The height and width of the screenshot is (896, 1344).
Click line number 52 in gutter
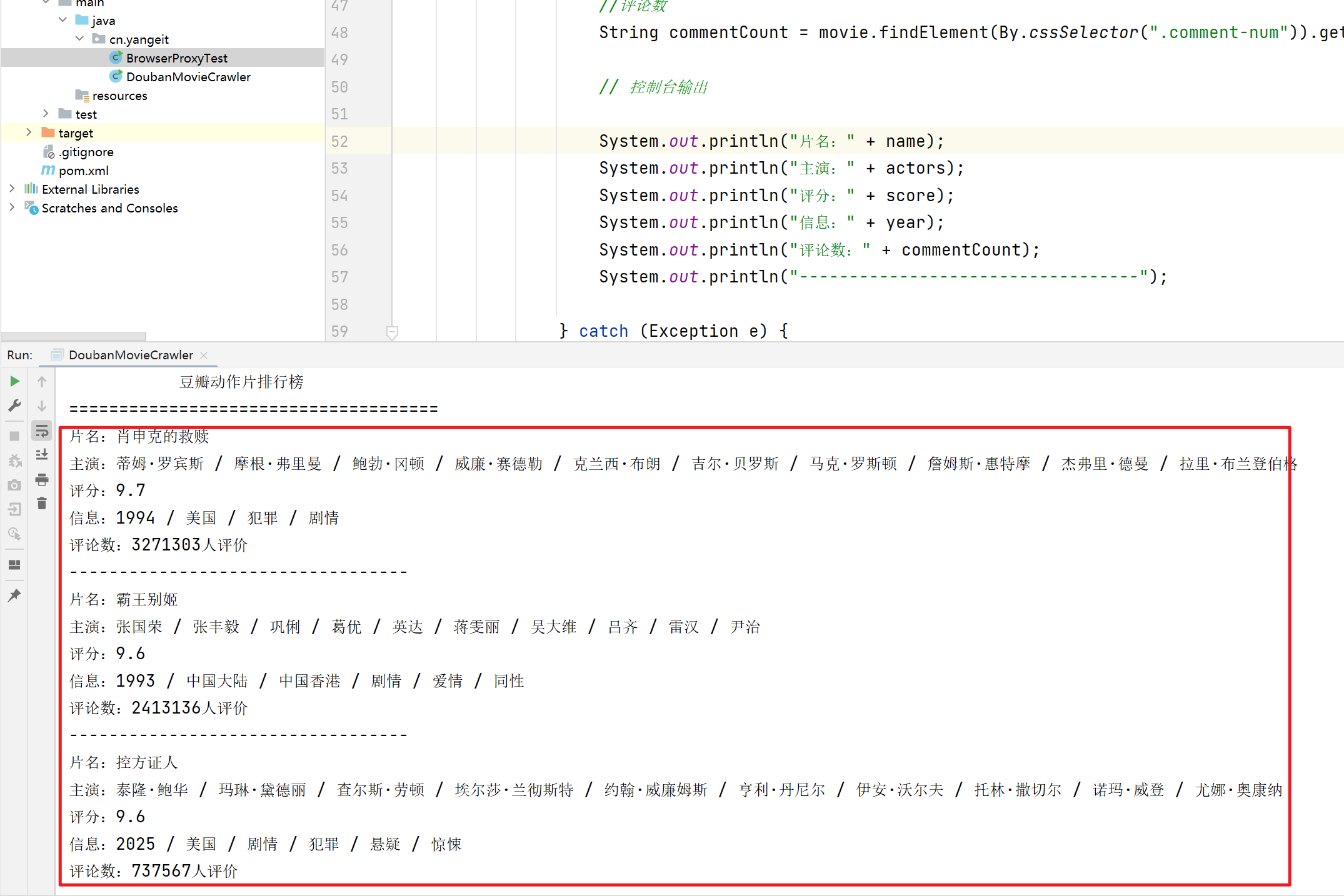tap(339, 141)
